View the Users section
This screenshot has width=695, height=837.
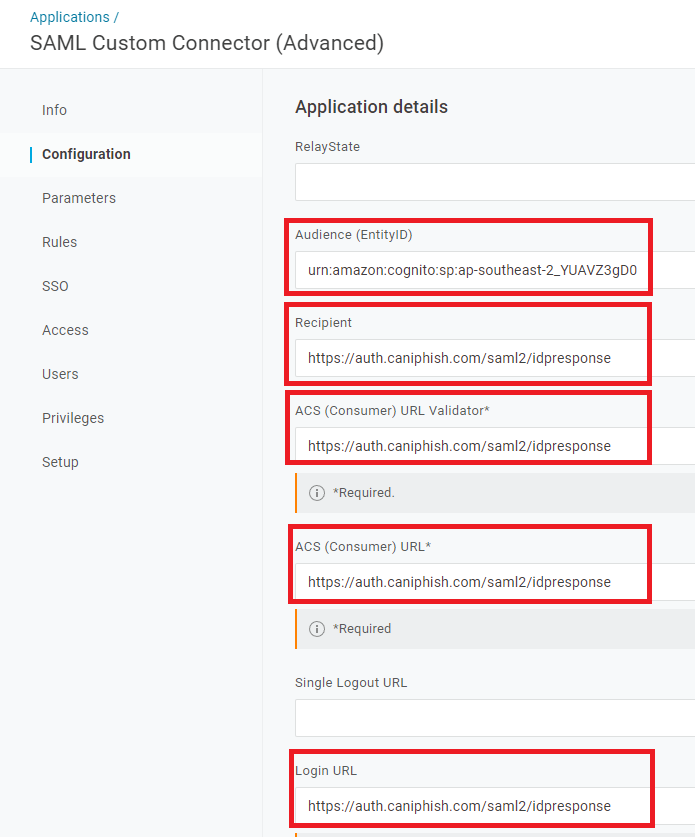coord(60,374)
